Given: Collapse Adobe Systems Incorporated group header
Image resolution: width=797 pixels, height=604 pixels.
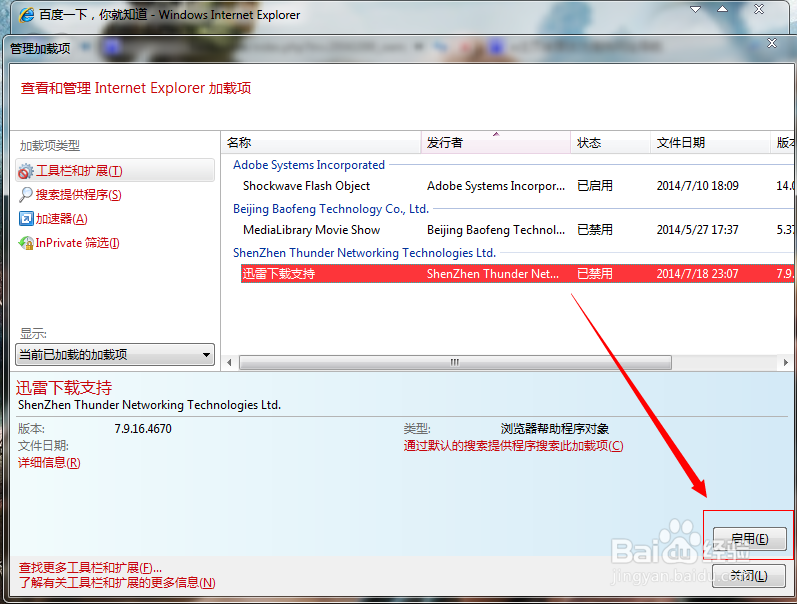Looking at the screenshot, I should point(309,165).
